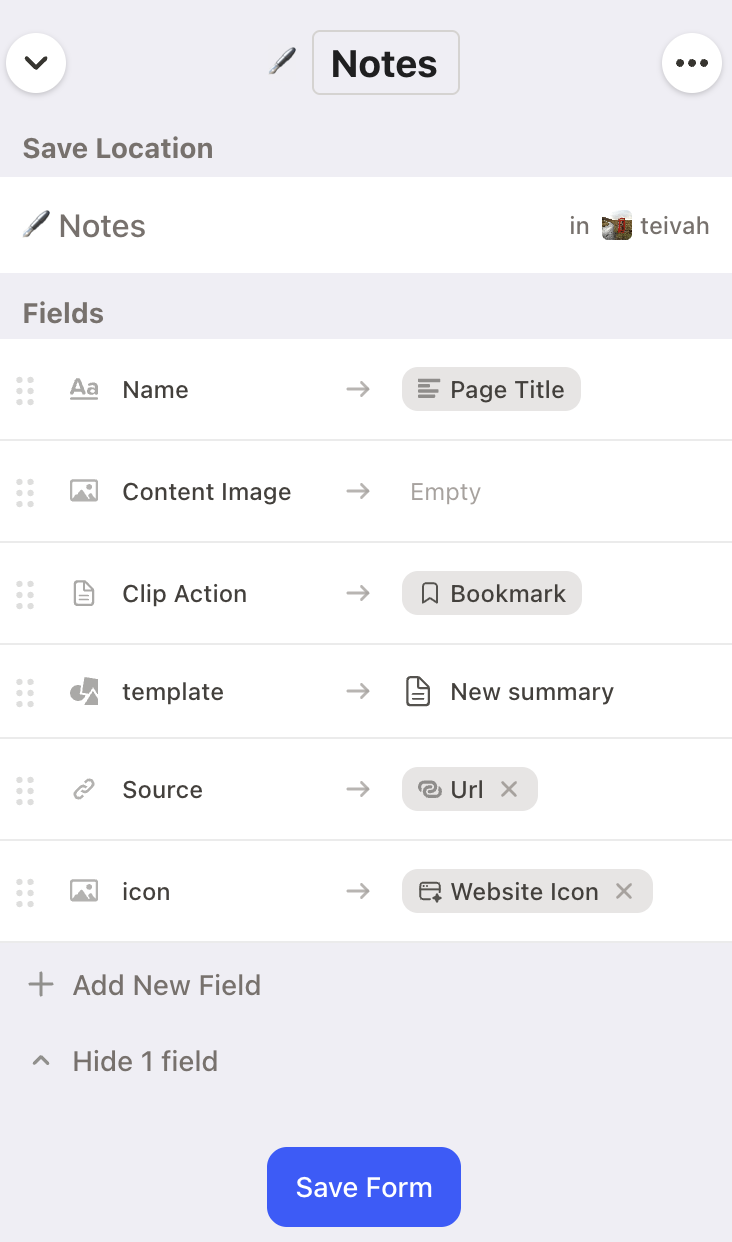This screenshot has width=732, height=1242.
Task: Click the link icon beside Source field
Action: coord(84,790)
